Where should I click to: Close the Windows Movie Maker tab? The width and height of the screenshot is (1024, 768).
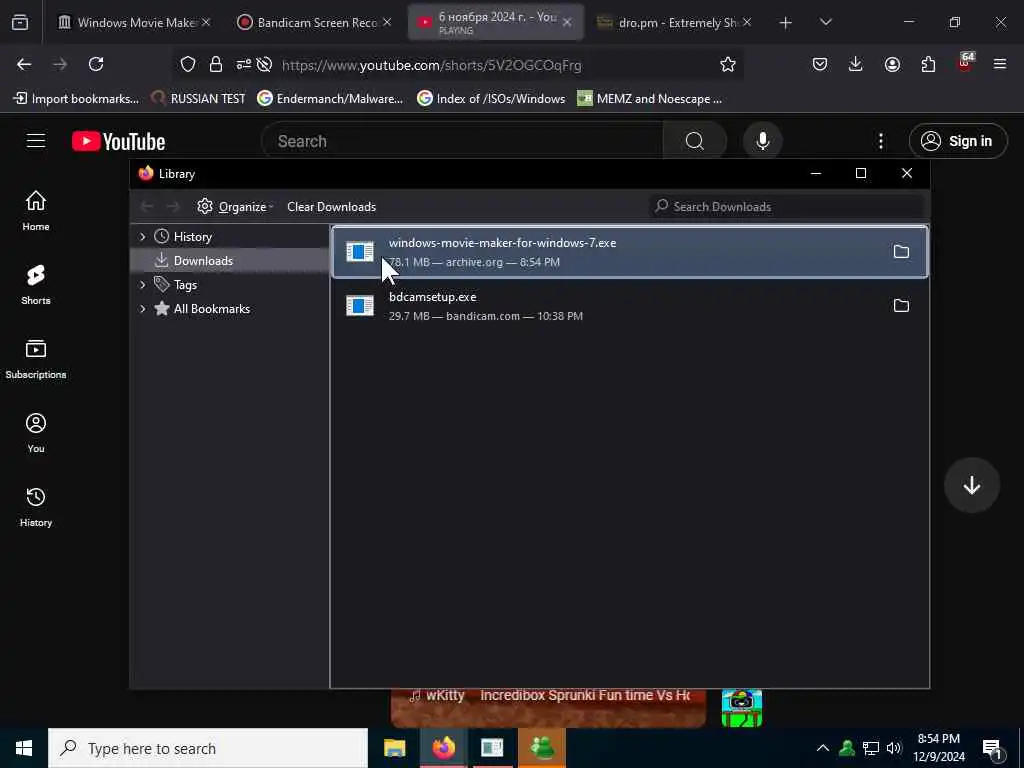click(206, 22)
